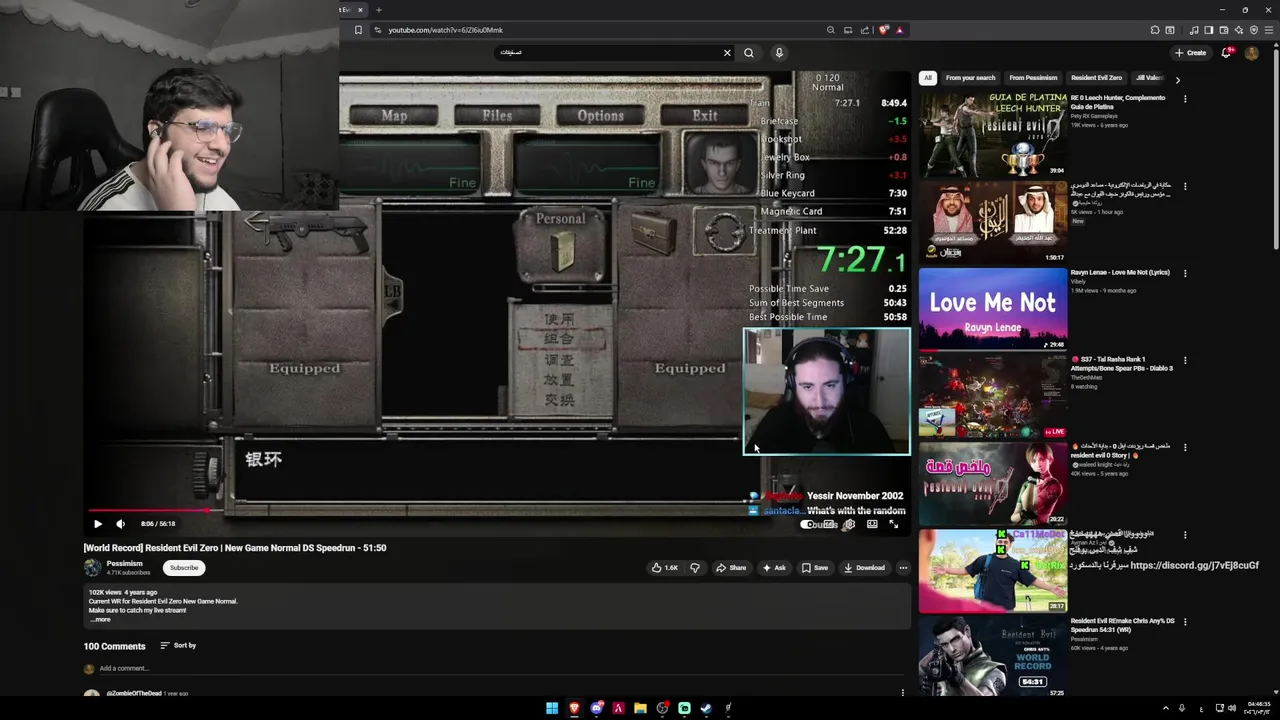Select the Jill Valentine chip
The image size is (1280, 720).
click(1148, 78)
